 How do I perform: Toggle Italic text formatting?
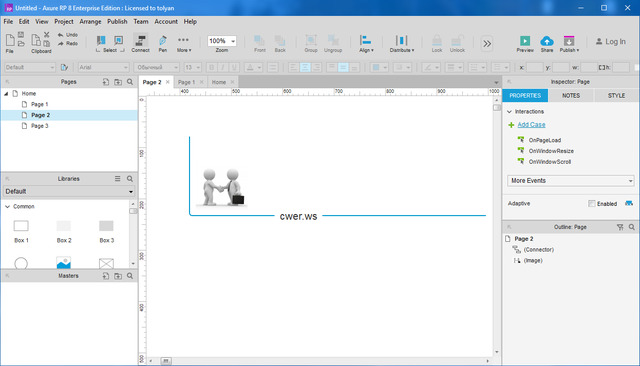[223, 67]
